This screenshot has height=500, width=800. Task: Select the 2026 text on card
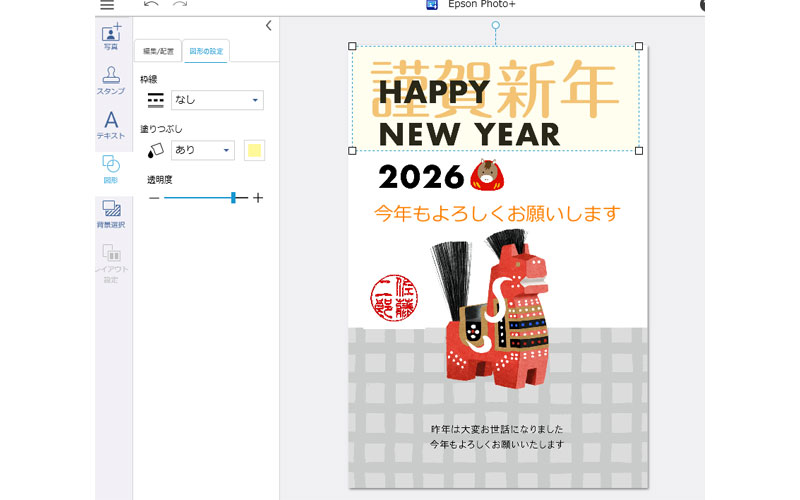(x=421, y=177)
